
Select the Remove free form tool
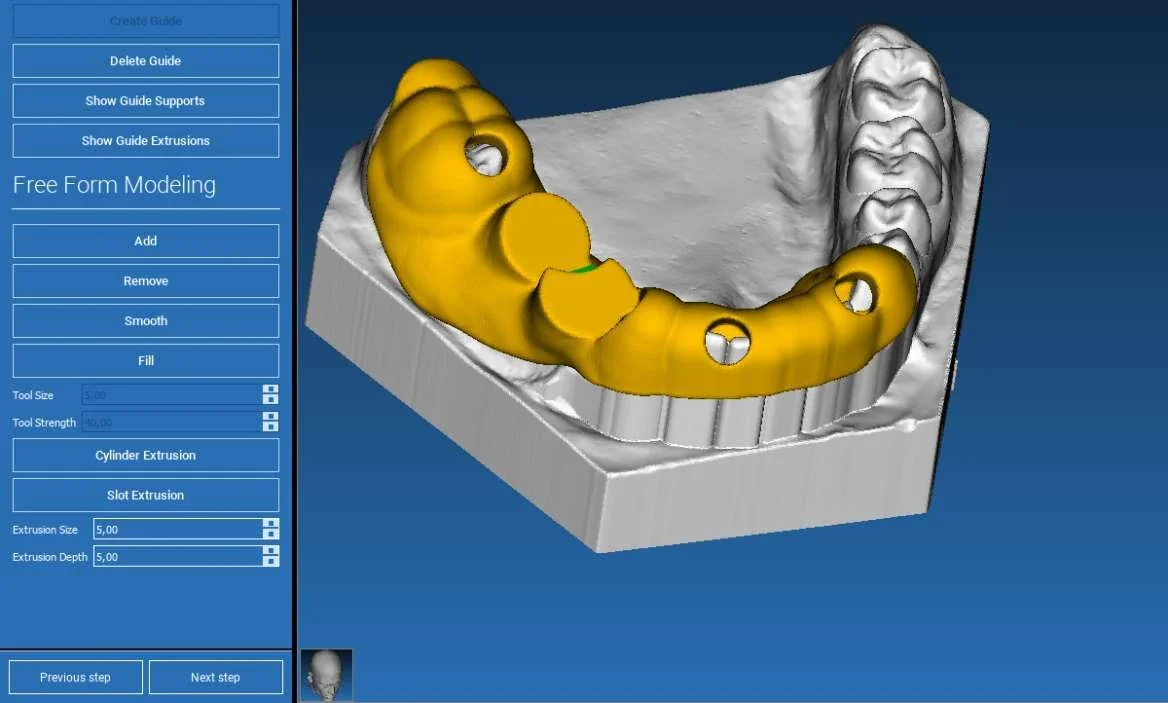(146, 281)
